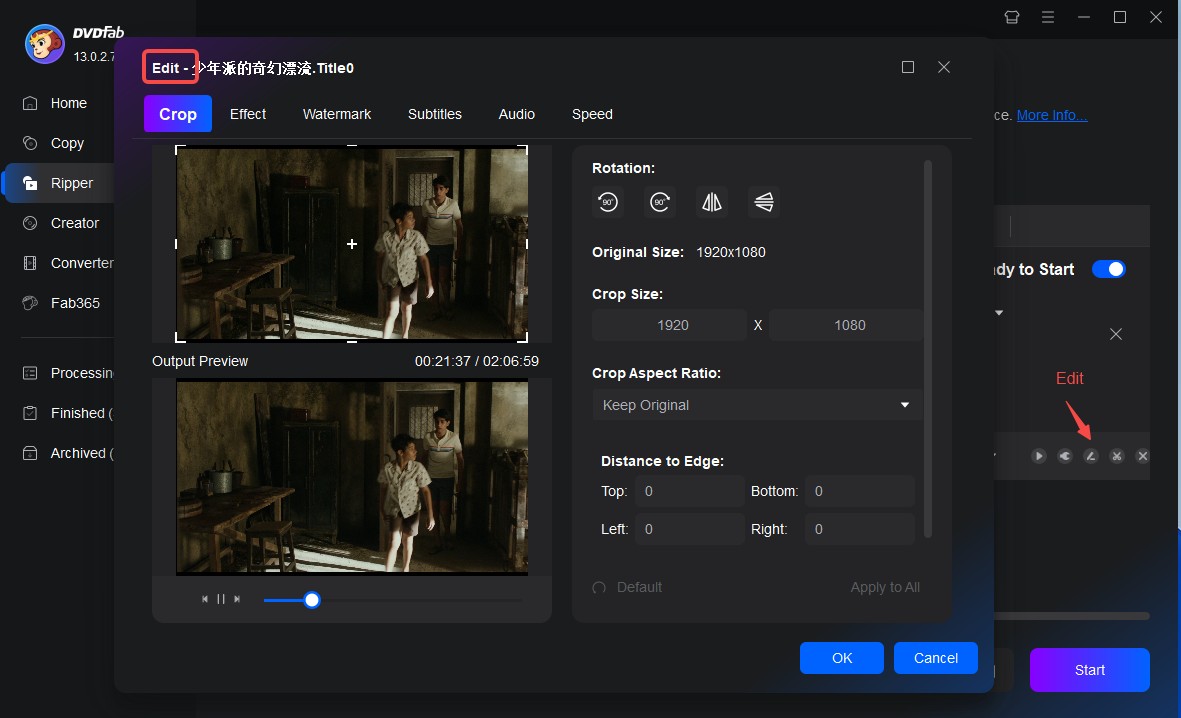Confirm crop changes with OK
Image resolution: width=1181 pixels, height=718 pixels.
(841, 657)
